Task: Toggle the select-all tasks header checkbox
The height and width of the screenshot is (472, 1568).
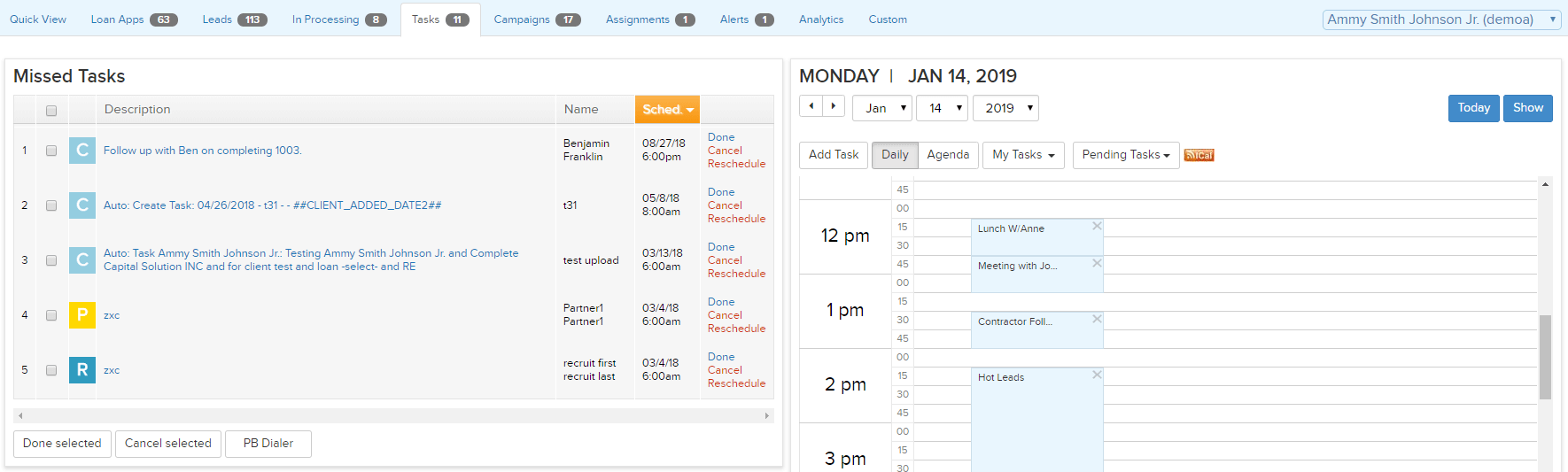Action: click(x=51, y=111)
